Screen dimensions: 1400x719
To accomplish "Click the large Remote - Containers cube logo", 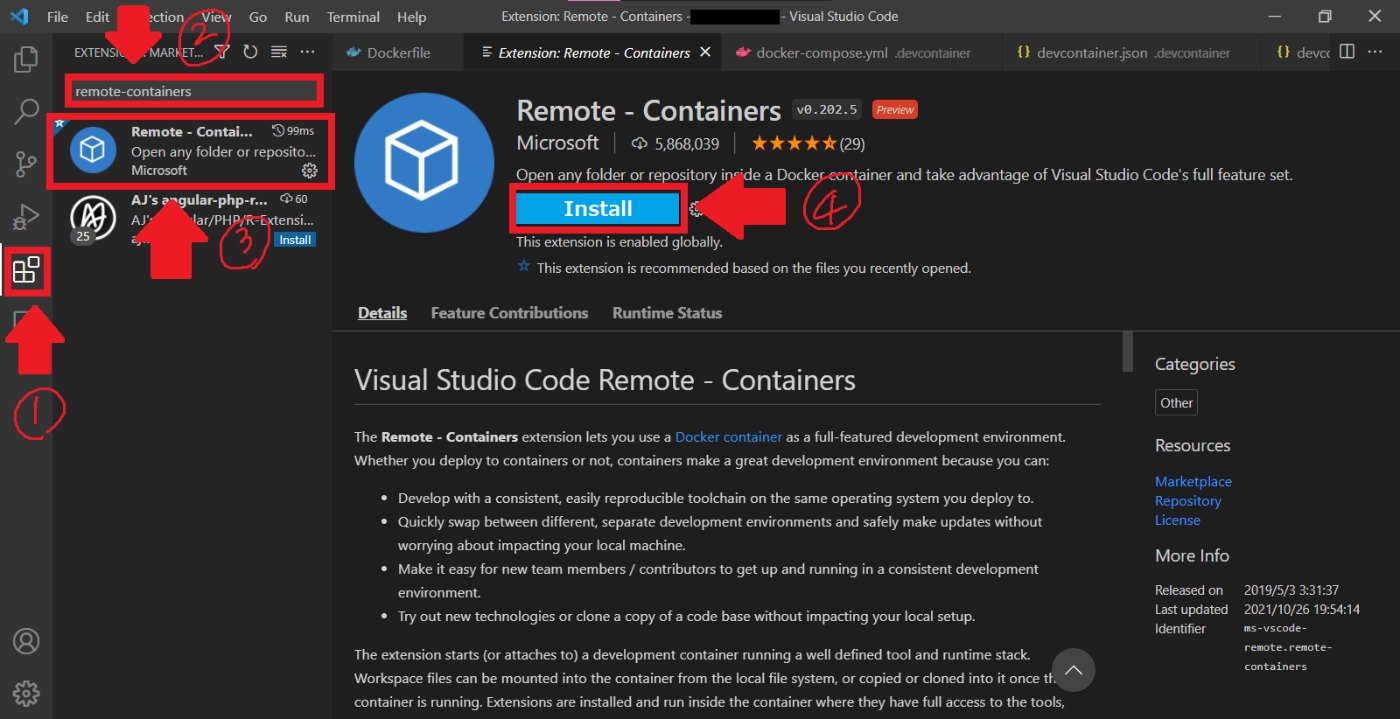I will [425, 163].
